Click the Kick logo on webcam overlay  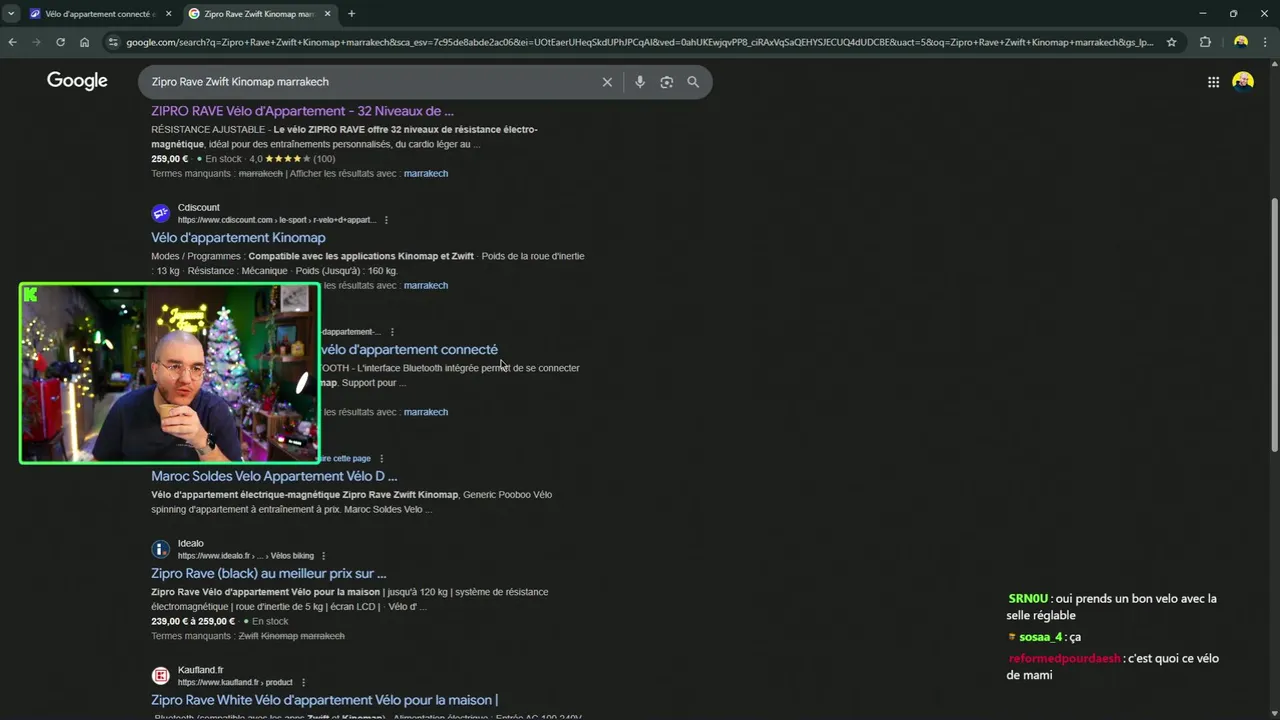click(30, 294)
